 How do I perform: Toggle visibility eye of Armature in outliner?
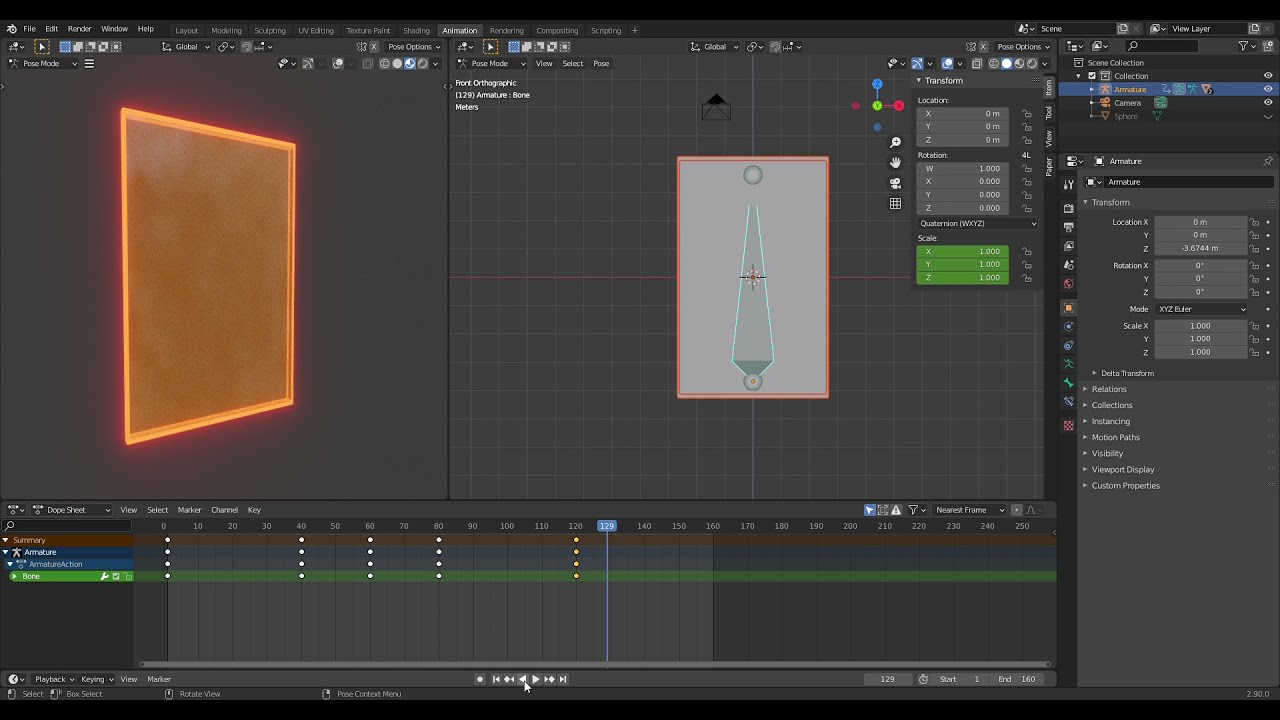pyautogui.click(x=1268, y=89)
